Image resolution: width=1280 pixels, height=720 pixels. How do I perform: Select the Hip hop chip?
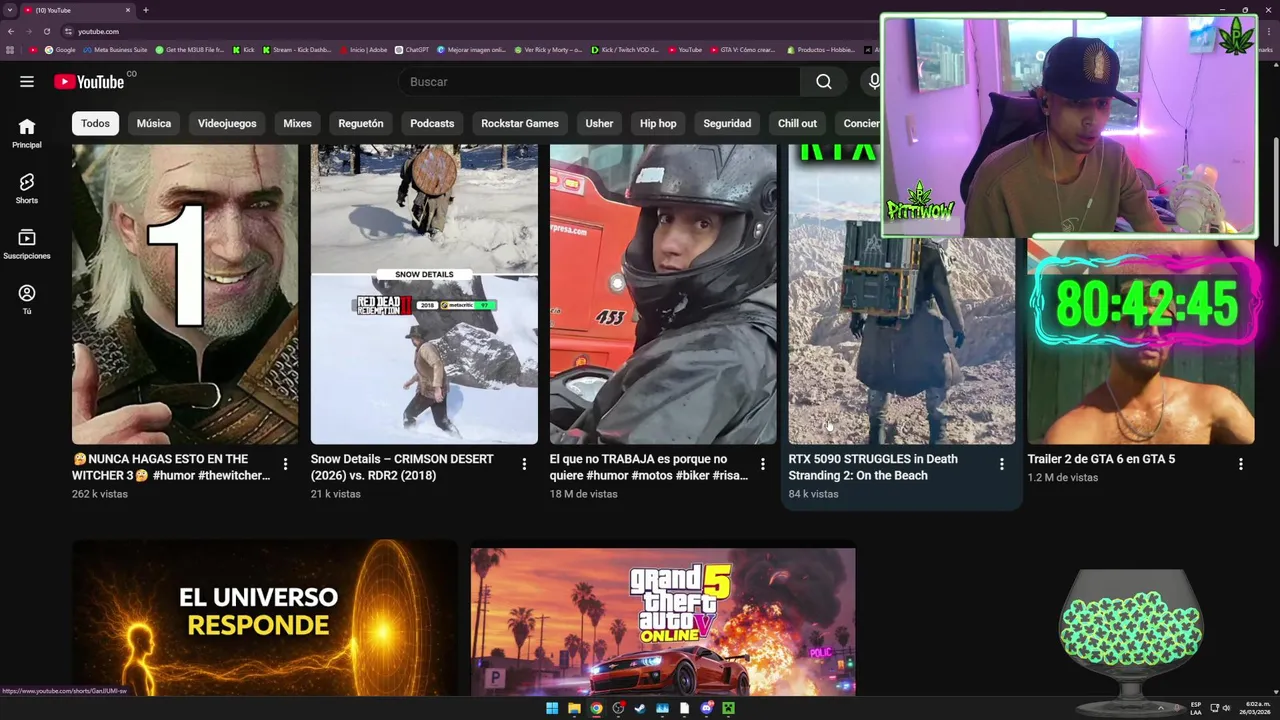tap(658, 123)
